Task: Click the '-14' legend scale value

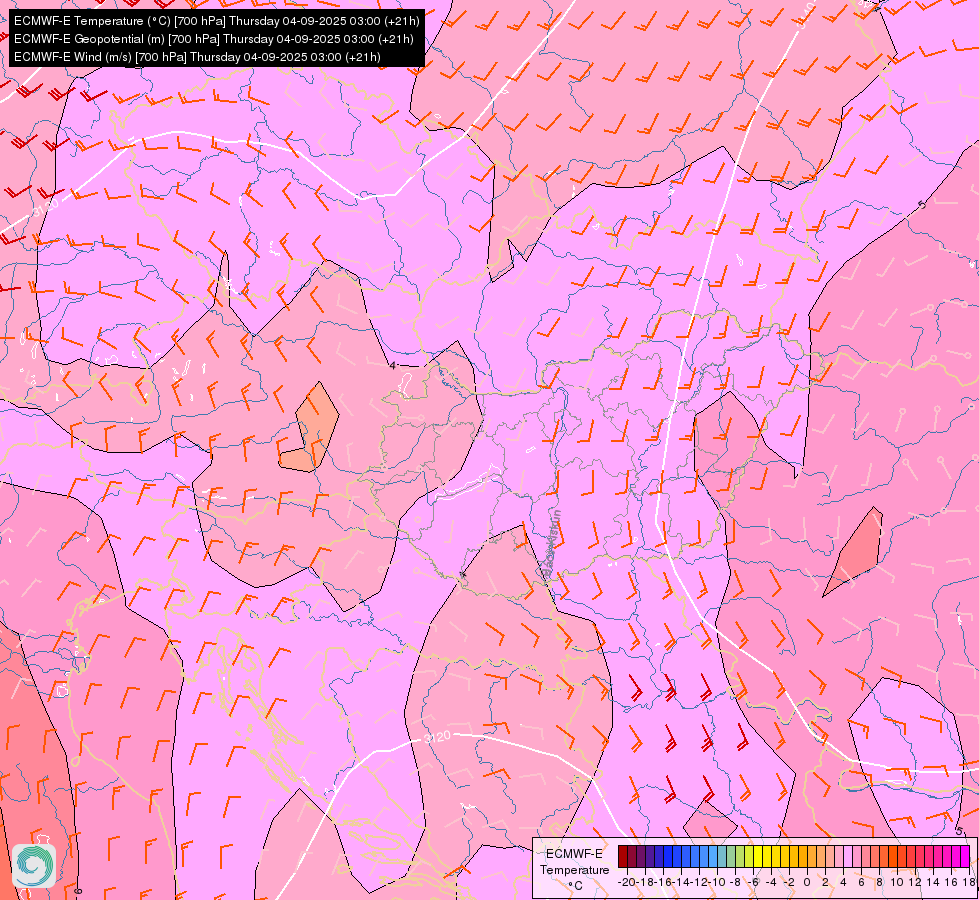Action: 681,882
